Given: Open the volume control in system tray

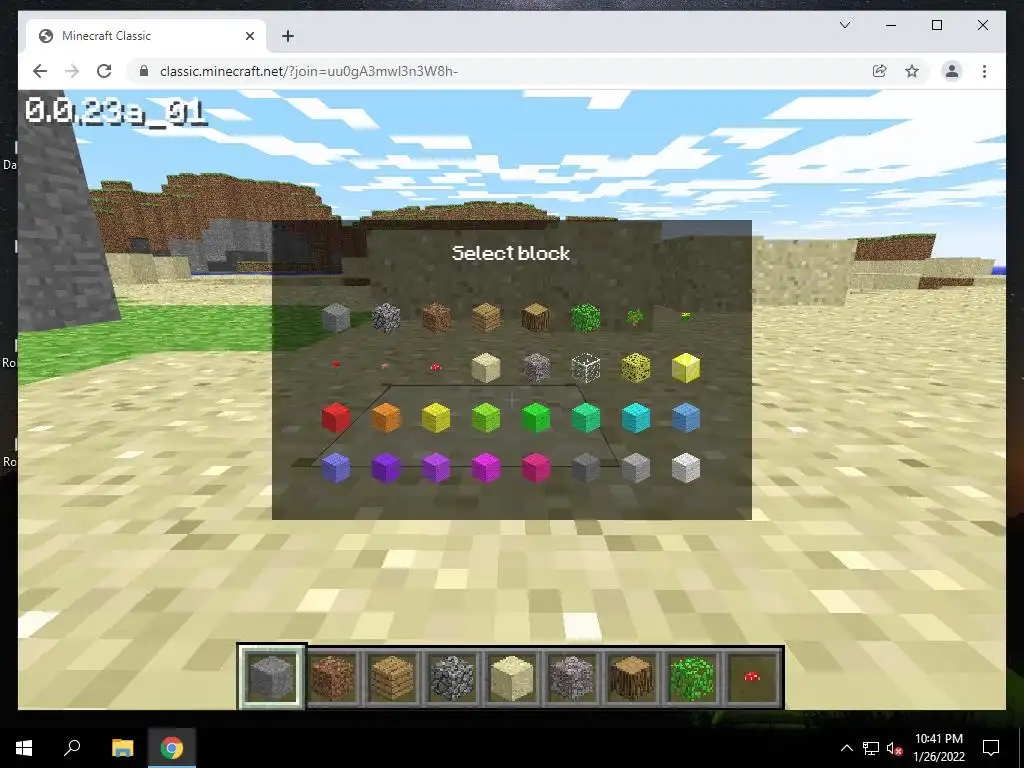Looking at the screenshot, I should coord(894,748).
